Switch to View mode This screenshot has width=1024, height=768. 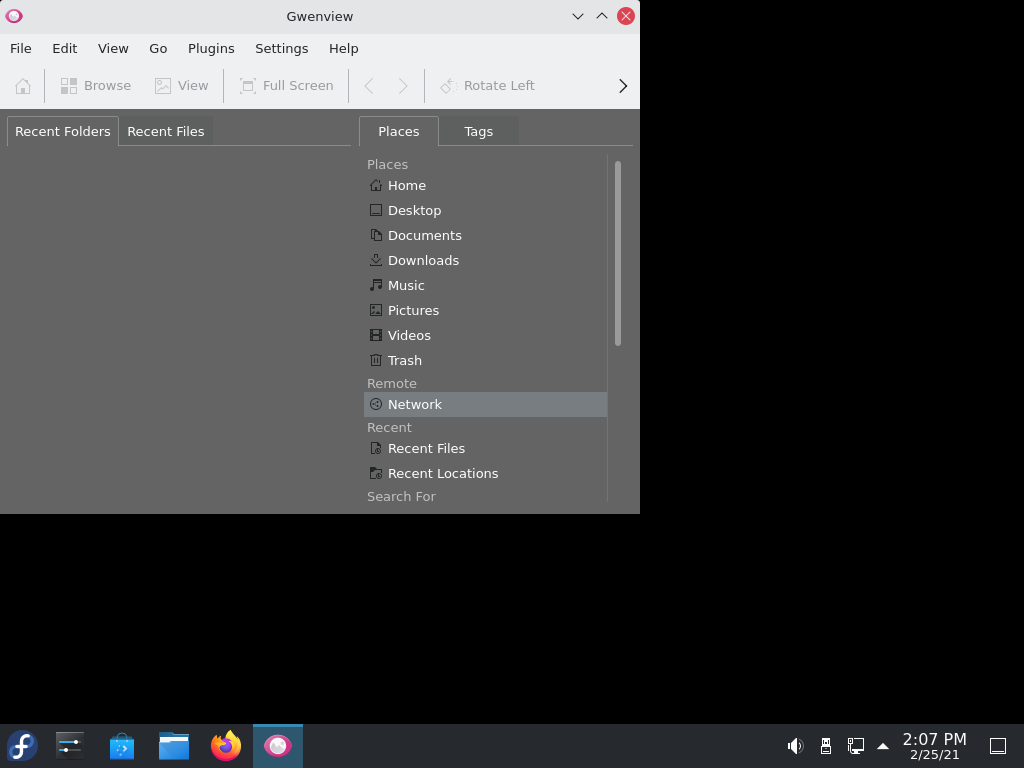[x=182, y=86]
